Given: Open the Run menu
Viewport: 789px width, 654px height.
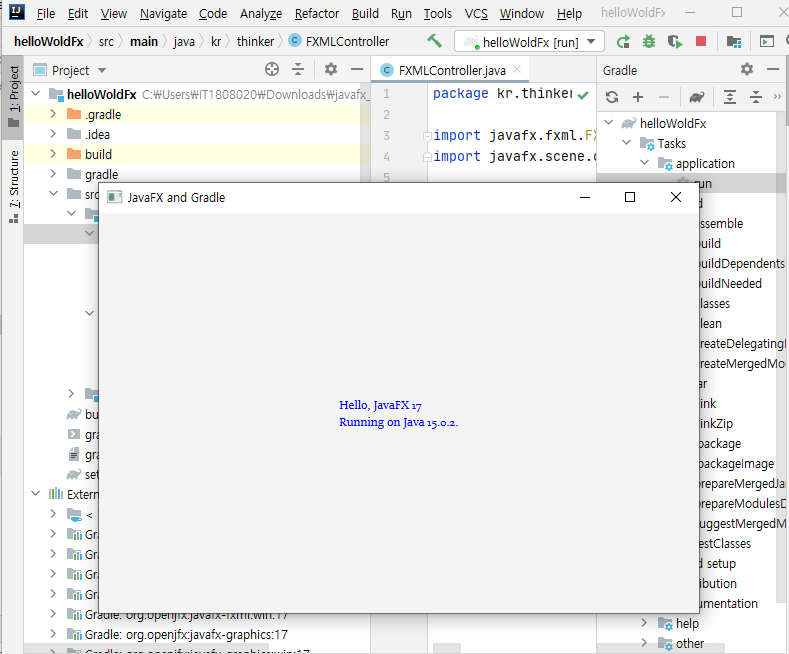Looking at the screenshot, I should point(401,14).
